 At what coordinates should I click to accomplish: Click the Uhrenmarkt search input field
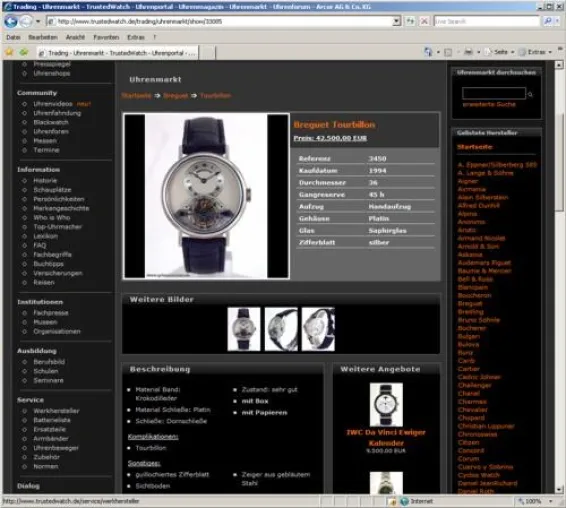494,93
